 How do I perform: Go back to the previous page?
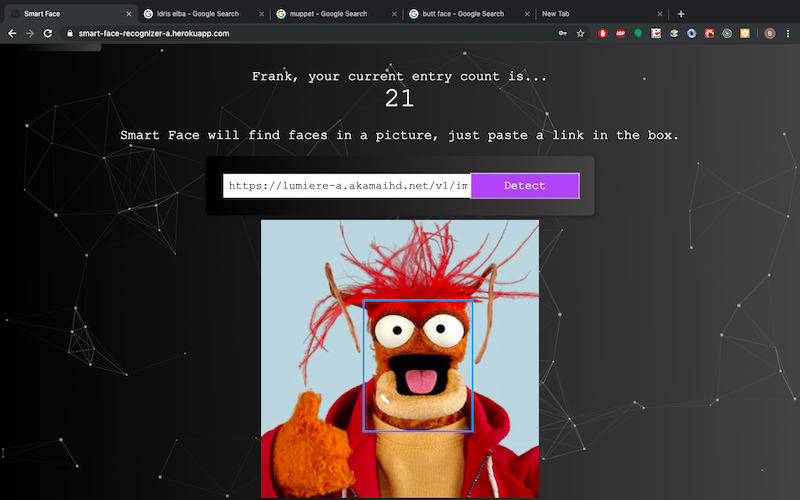[x=12, y=34]
